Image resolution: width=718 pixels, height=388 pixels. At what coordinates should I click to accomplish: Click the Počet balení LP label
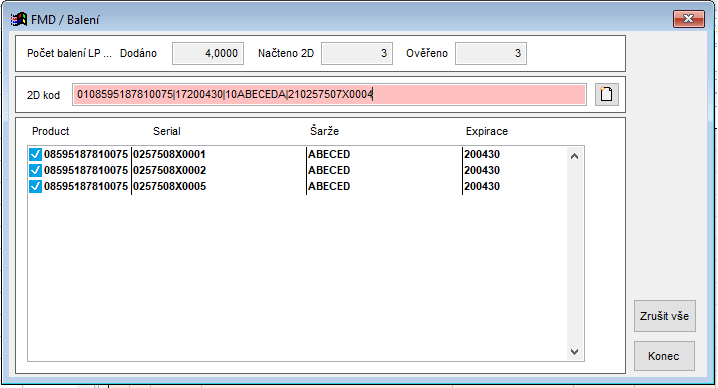pos(69,53)
